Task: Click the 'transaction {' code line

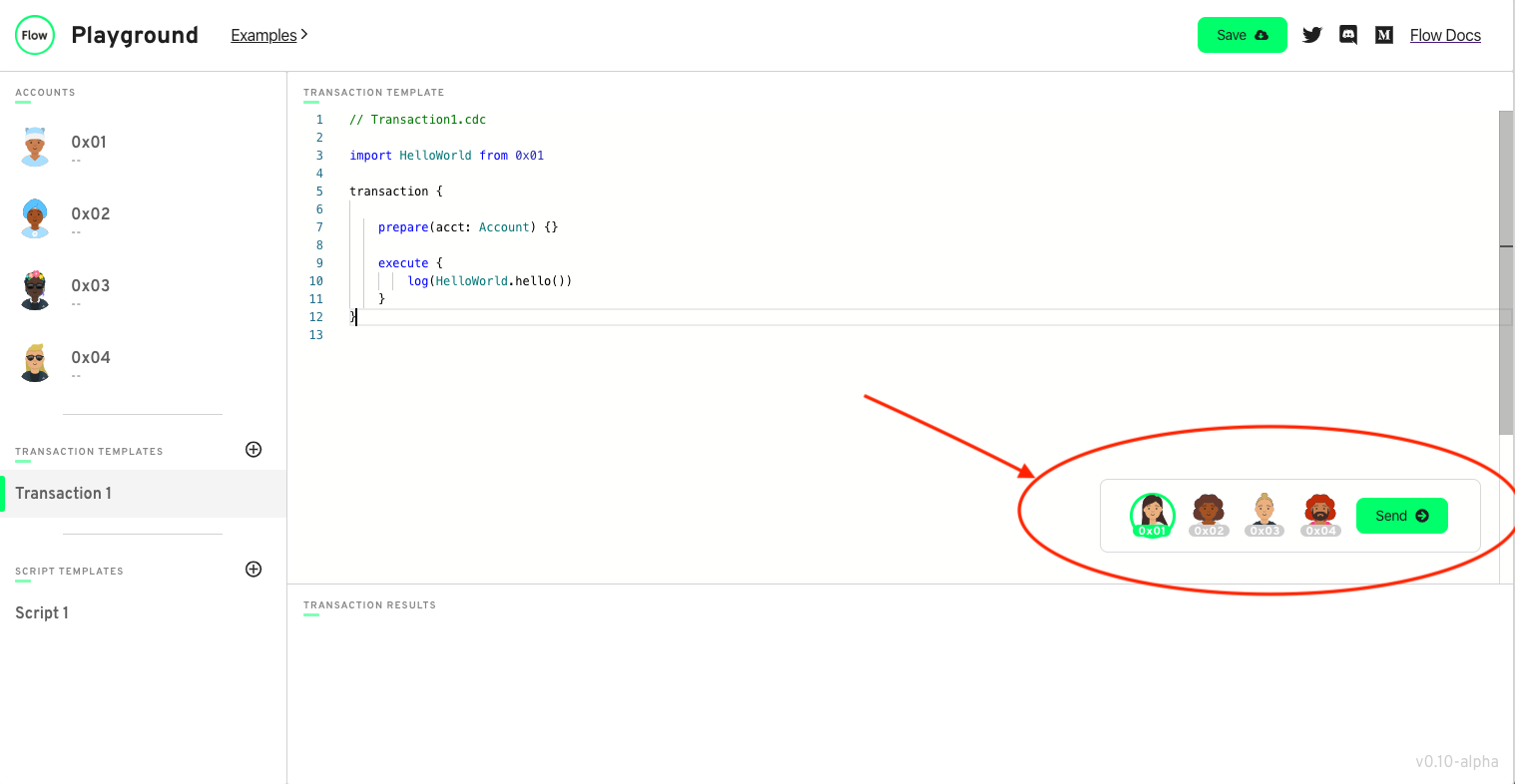Action: click(x=396, y=192)
